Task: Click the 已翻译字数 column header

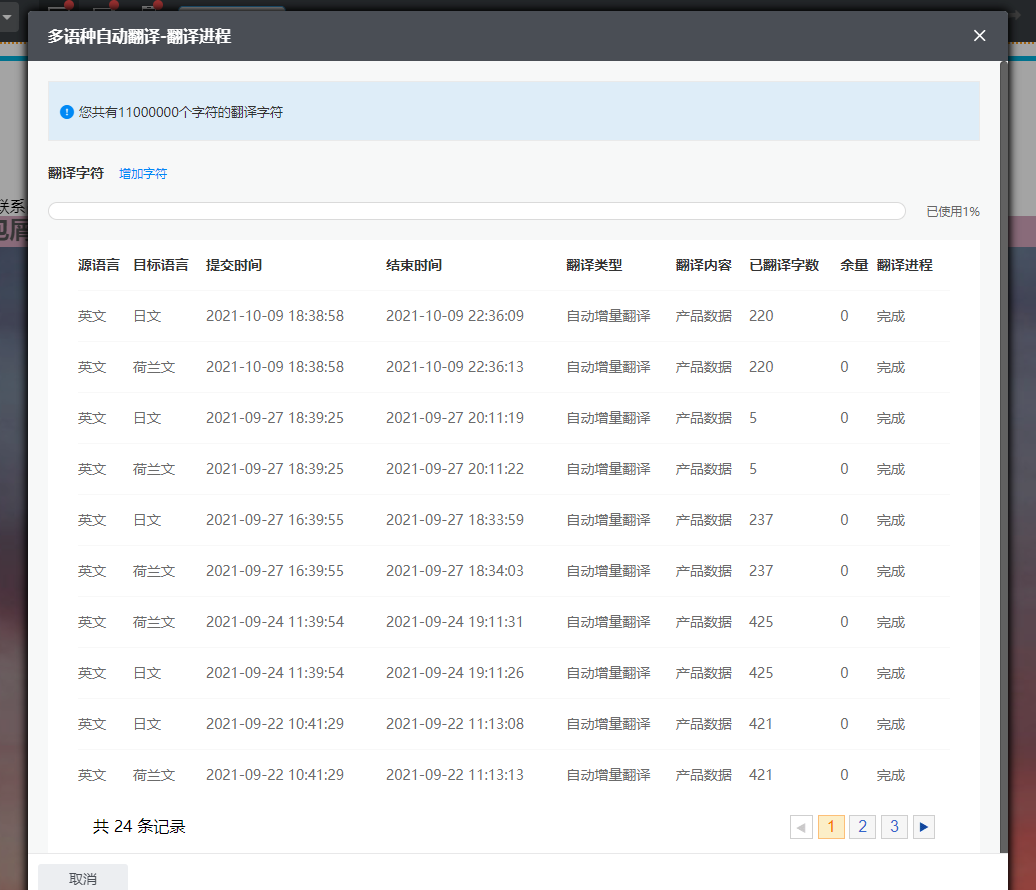Action: (784, 265)
